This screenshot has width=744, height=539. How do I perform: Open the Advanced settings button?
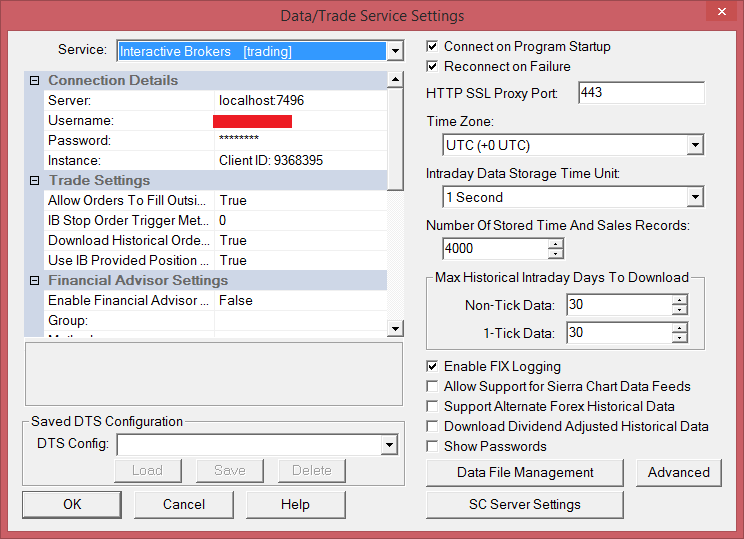tap(679, 473)
